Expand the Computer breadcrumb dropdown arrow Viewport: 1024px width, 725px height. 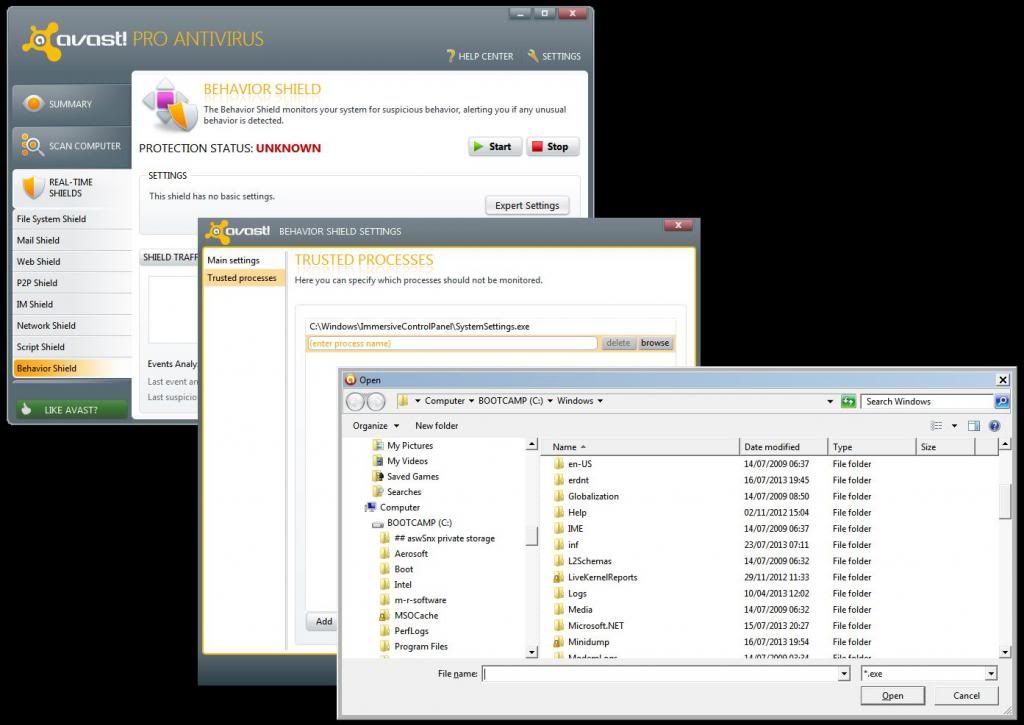[x=472, y=401]
